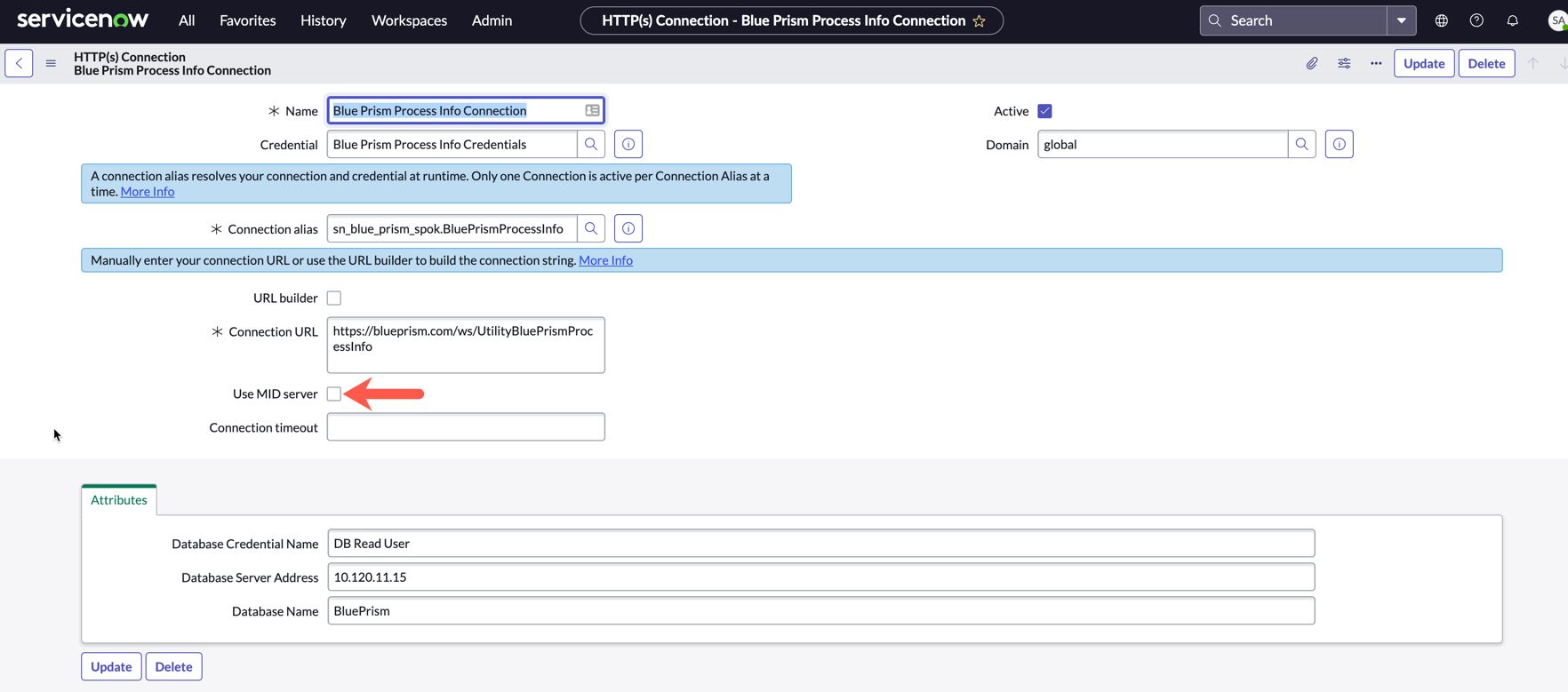The width and height of the screenshot is (1568, 692).
Task: Uncheck the Active checkbox
Action: point(1044,111)
